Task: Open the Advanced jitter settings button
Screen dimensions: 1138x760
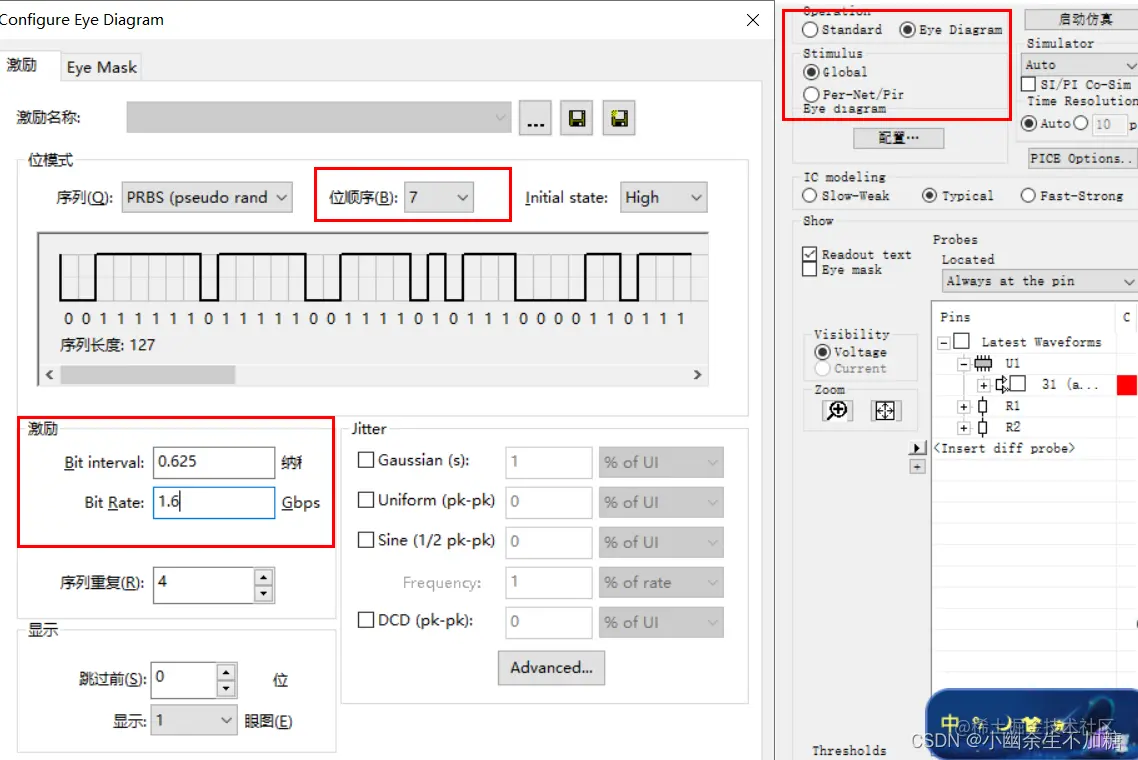Action: coord(551,668)
